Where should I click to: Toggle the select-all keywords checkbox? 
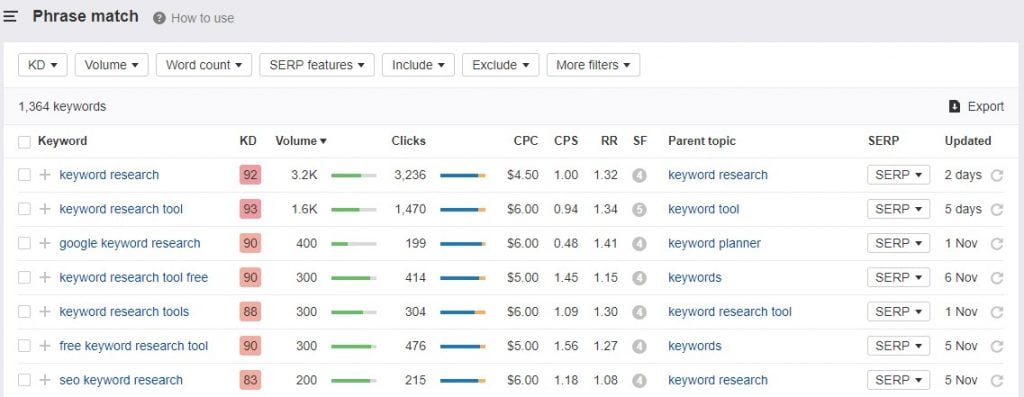click(x=24, y=142)
